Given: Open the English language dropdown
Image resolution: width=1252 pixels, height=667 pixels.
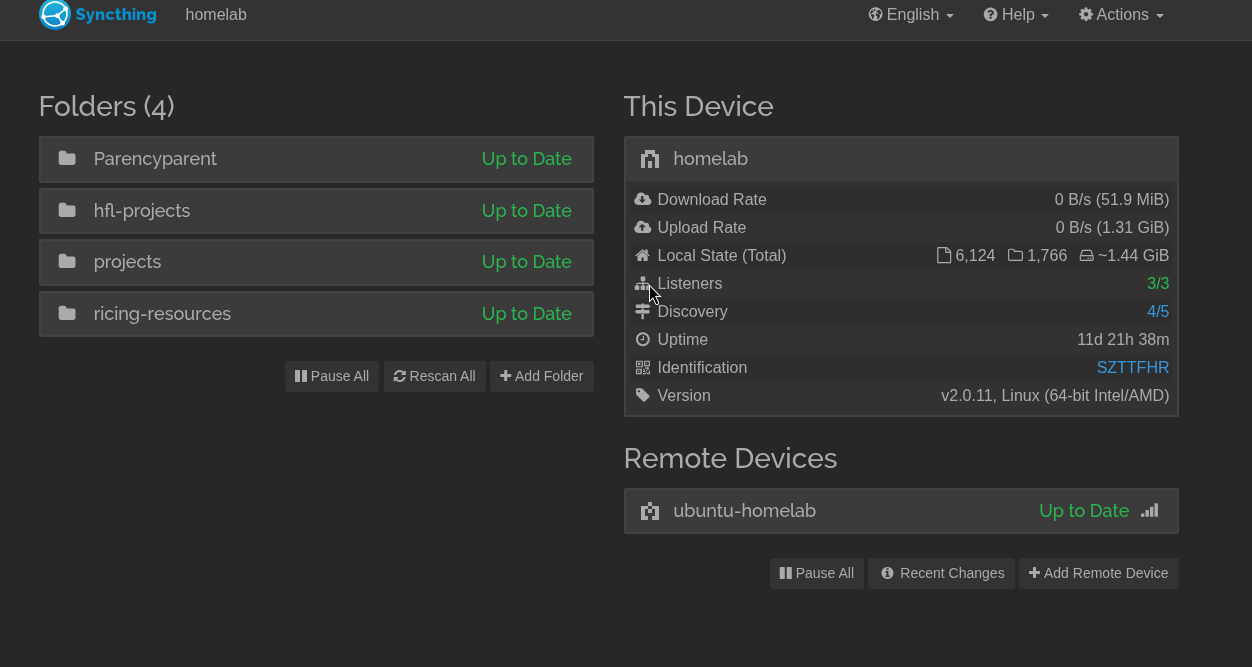Looking at the screenshot, I should point(910,15).
